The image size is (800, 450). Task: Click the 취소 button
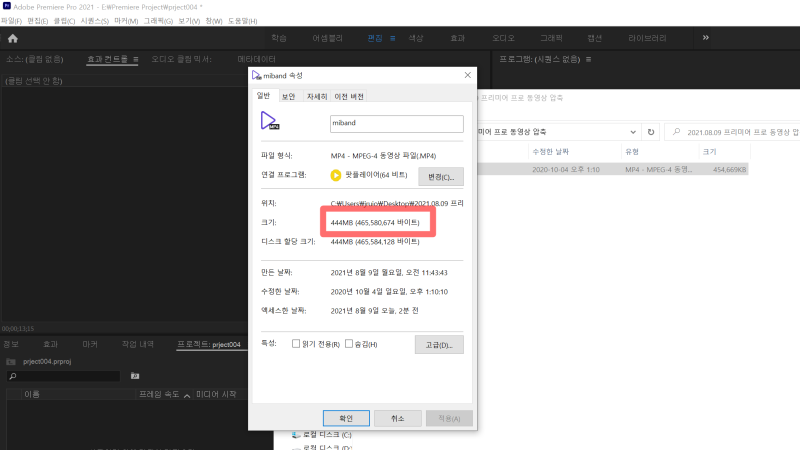397,418
